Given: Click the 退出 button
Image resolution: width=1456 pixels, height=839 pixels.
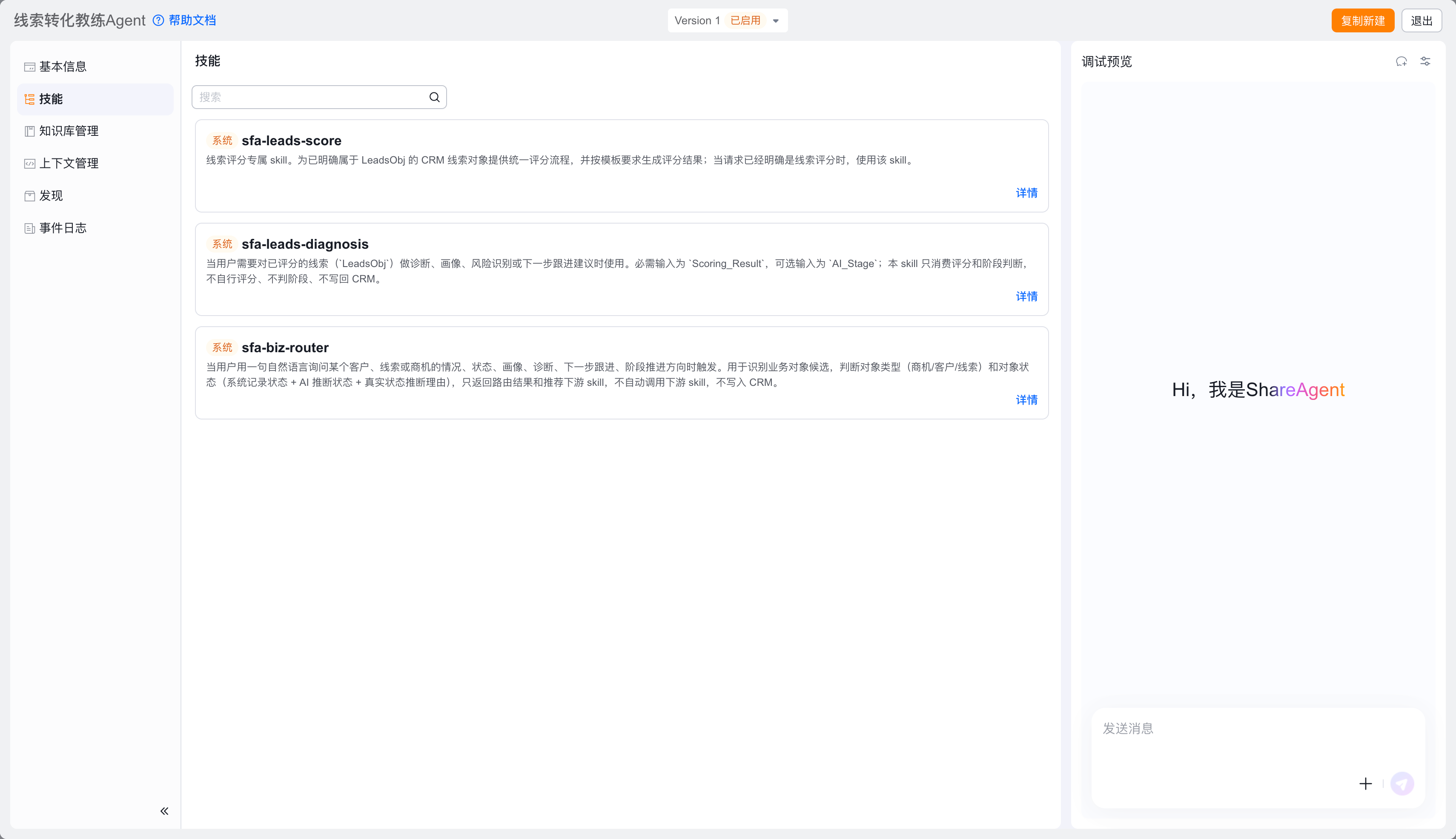Looking at the screenshot, I should 1422,21.
